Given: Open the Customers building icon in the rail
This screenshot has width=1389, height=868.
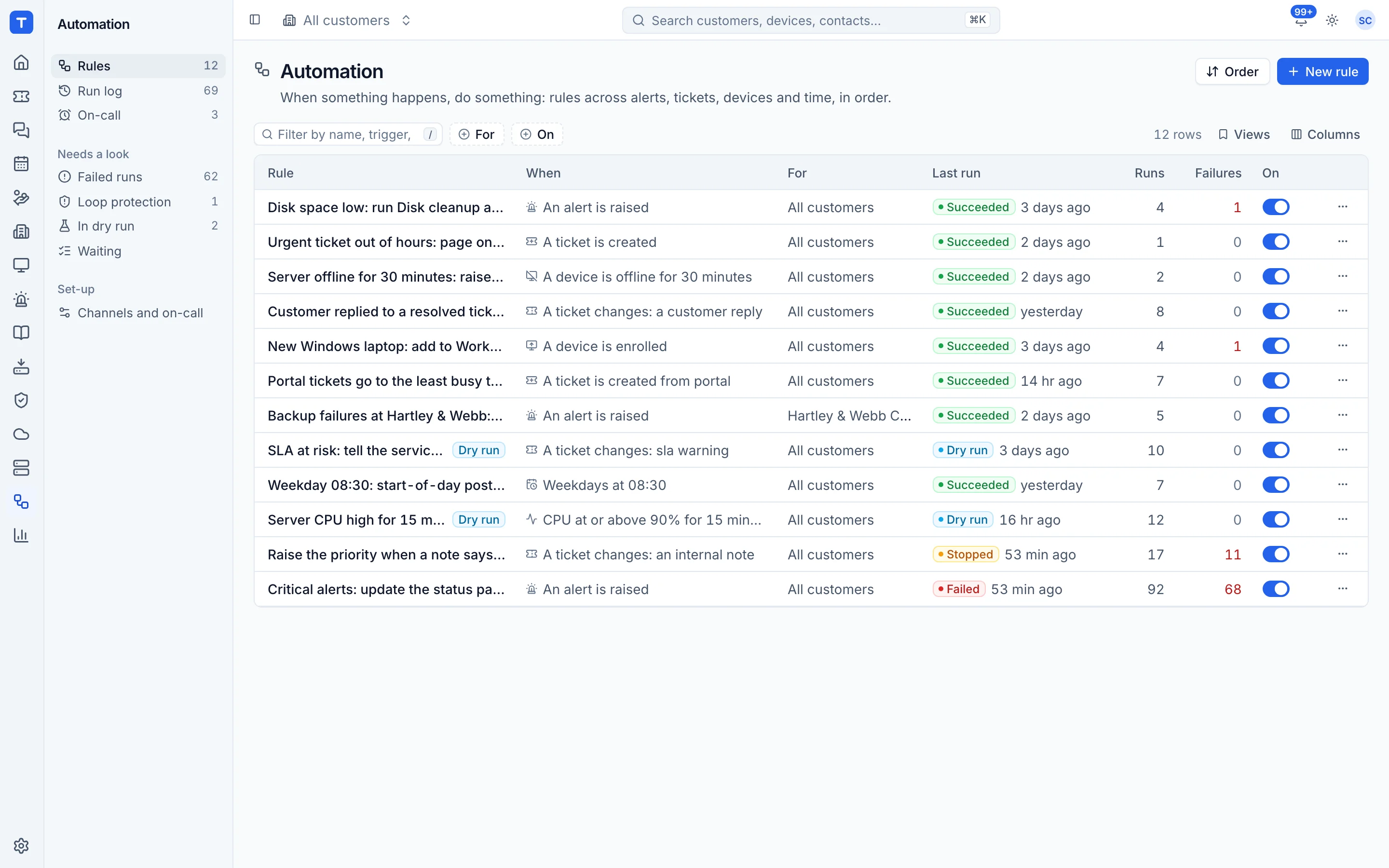Looking at the screenshot, I should point(21,231).
